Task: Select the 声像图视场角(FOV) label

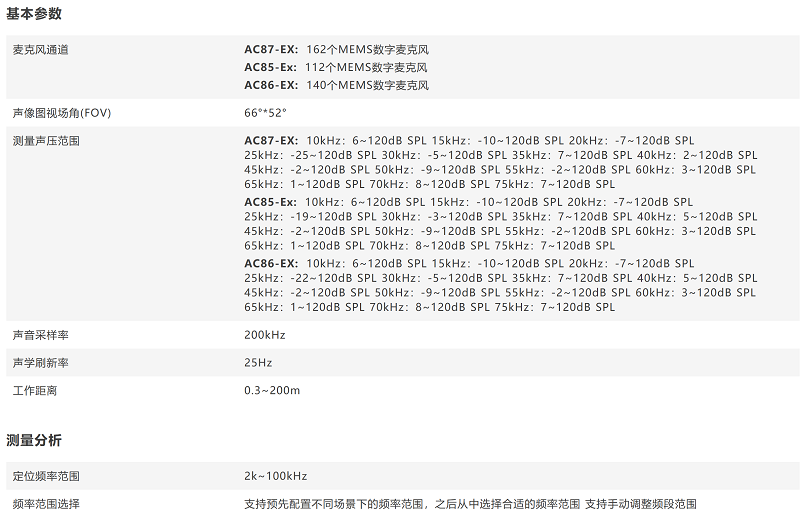Action: click(x=62, y=113)
